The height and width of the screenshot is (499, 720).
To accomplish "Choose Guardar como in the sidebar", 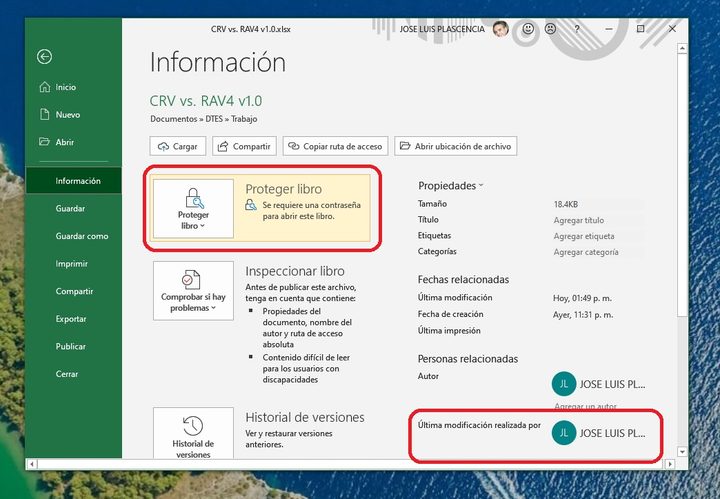I will pos(73,236).
